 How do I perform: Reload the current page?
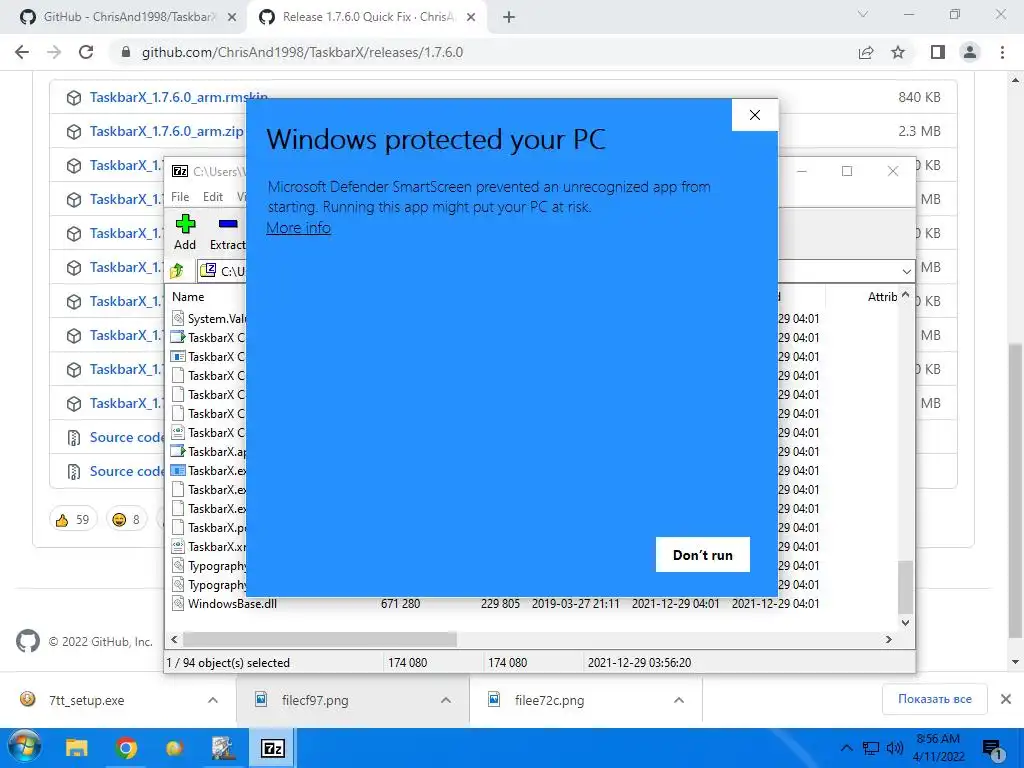click(86, 52)
